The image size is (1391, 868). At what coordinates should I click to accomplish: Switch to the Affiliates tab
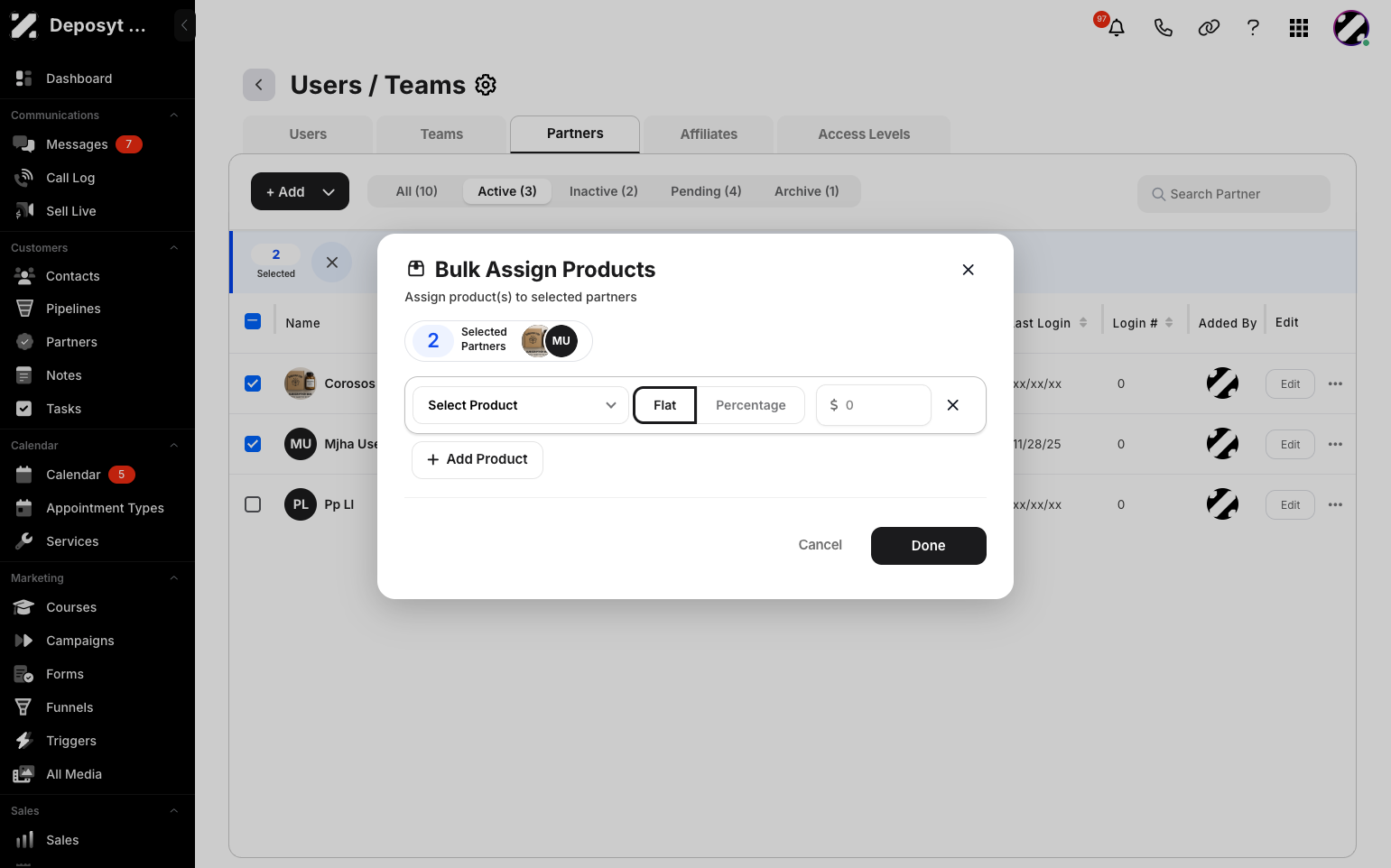pos(709,134)
